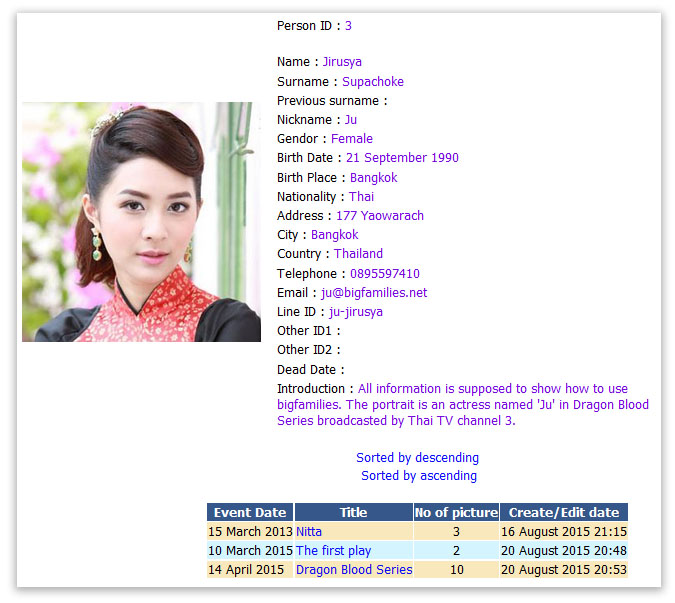Screen dimensions: 675x603
Task: Click the Person ID value '3'
Action: point(348,26)
